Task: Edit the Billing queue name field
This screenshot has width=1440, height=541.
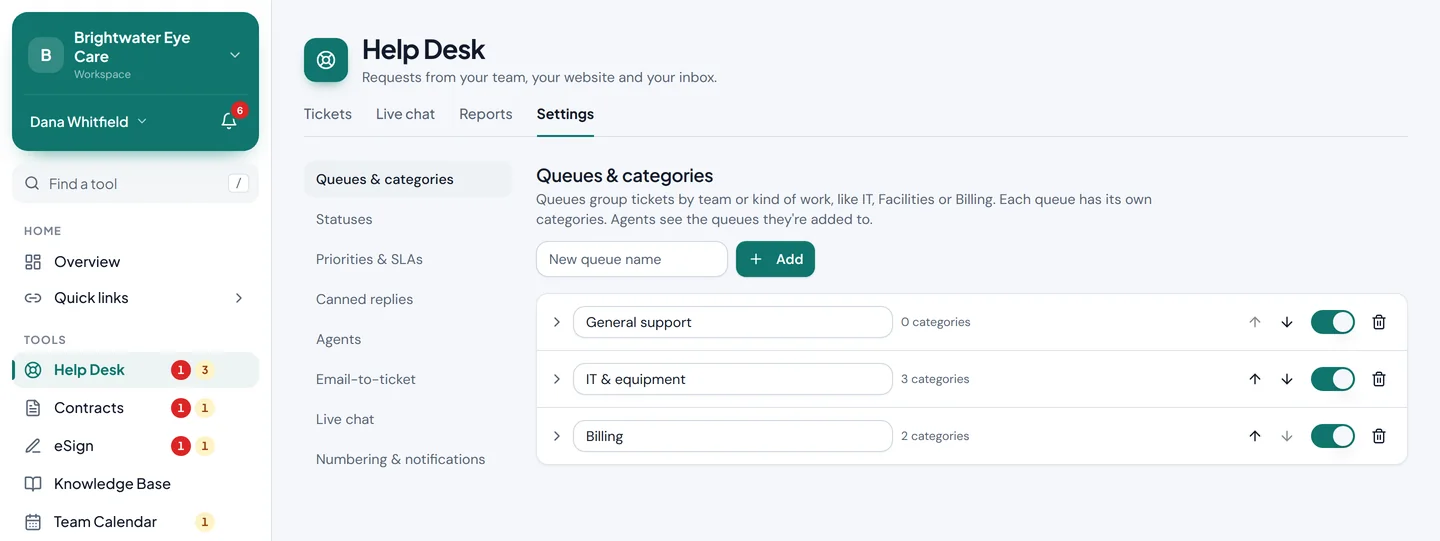Action: pyautogui.click(x=733, y=436)
